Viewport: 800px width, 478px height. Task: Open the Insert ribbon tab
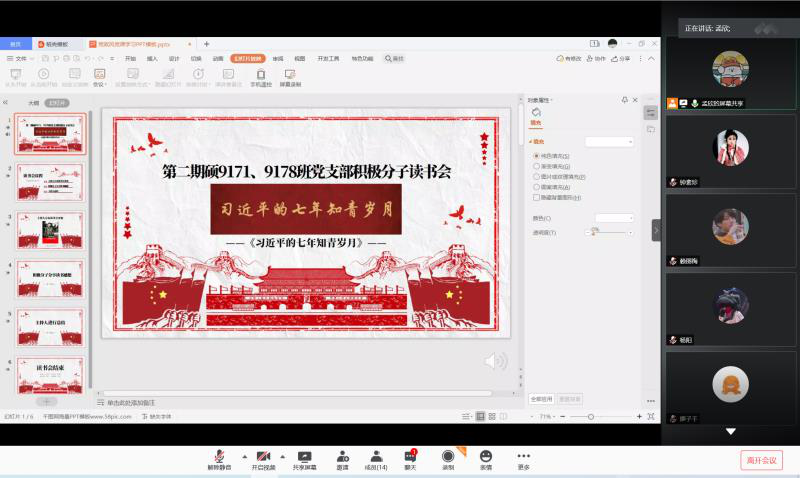(152, 59)
